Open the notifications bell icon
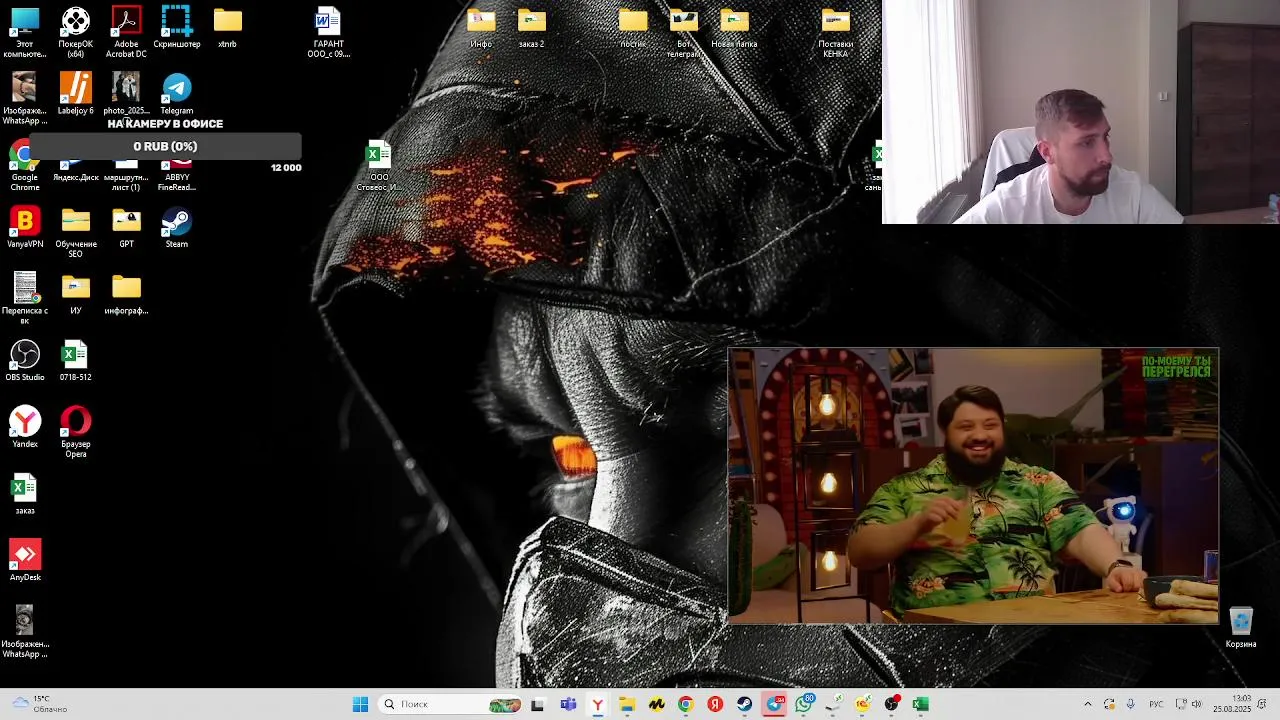This screenshot has height=720, width=1280. click(1264, 704)
